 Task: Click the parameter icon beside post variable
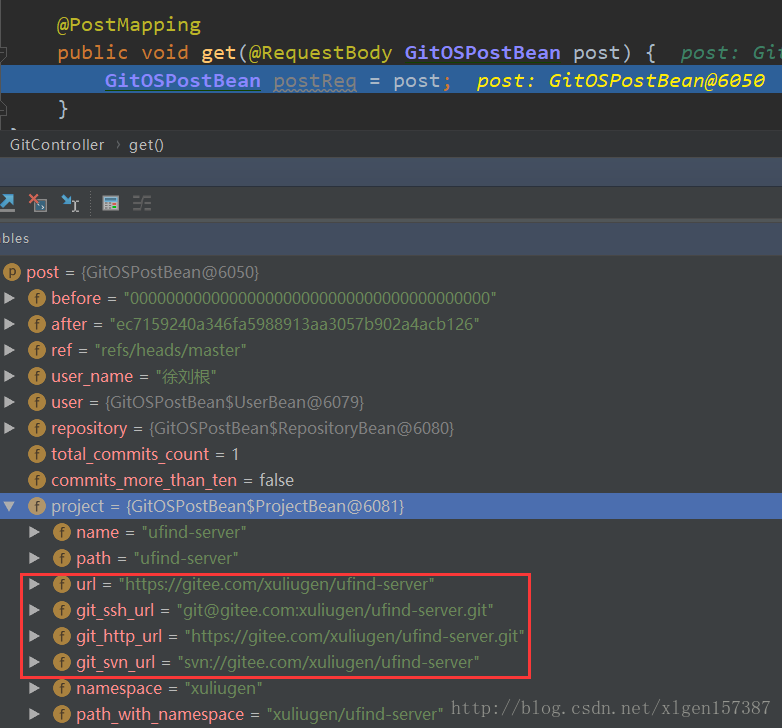(12, 272)
